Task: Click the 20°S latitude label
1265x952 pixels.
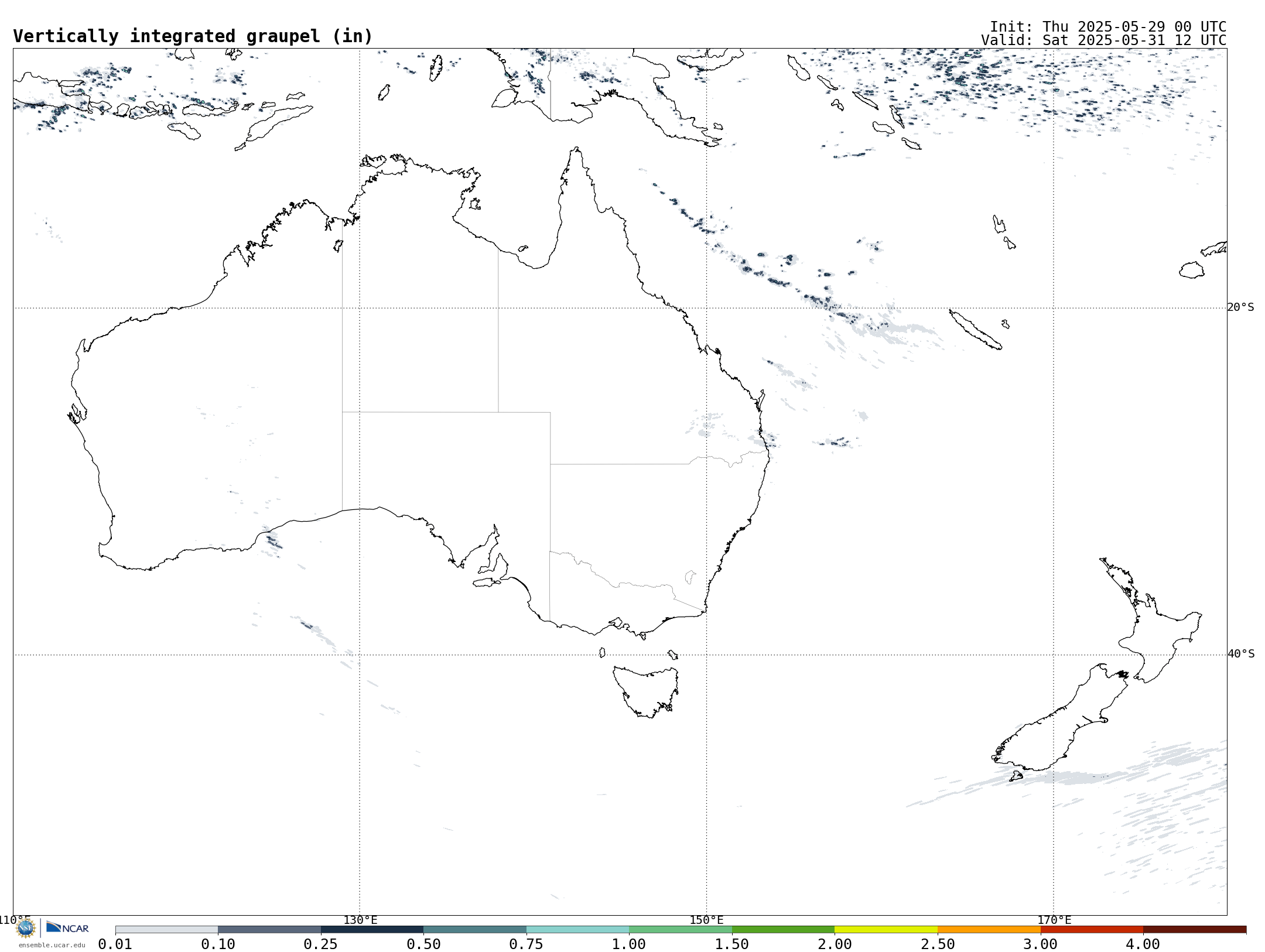Action: click(1241, 307)
